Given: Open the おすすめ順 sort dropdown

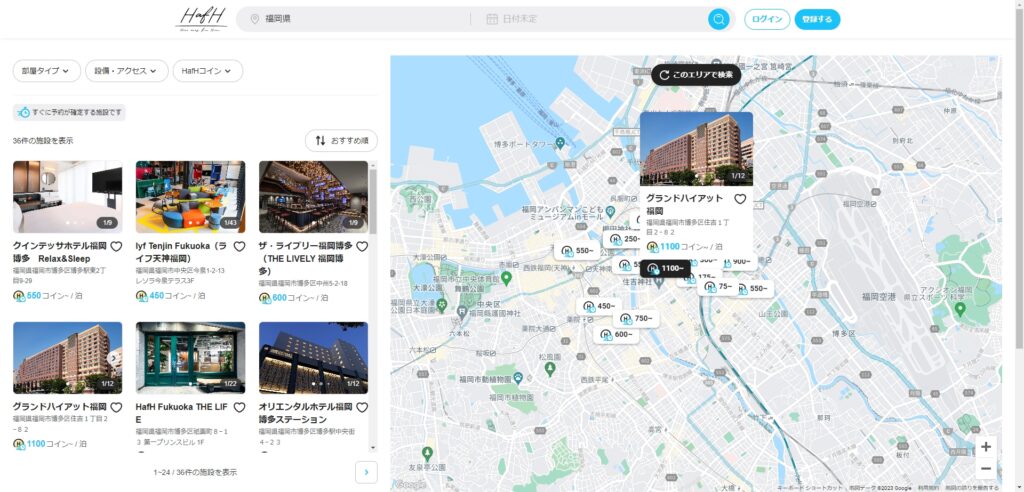Looking at the screenshot, I should tap(342, 140).
